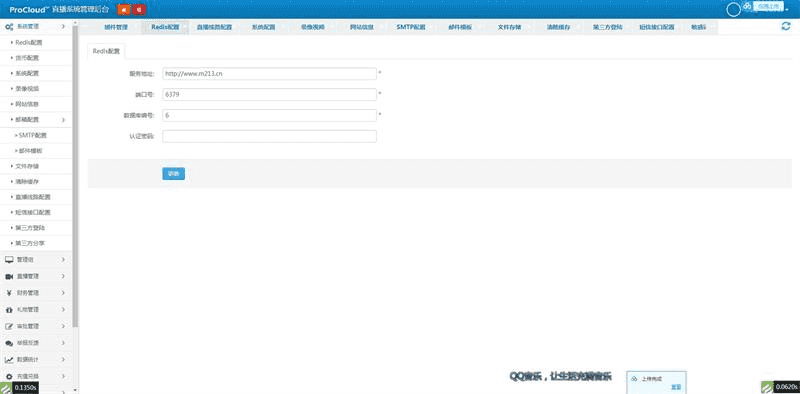Screen dimensions: 800x394
Task: Click the refresh icon at tab bar end
Action: click(x=786, y=27)
